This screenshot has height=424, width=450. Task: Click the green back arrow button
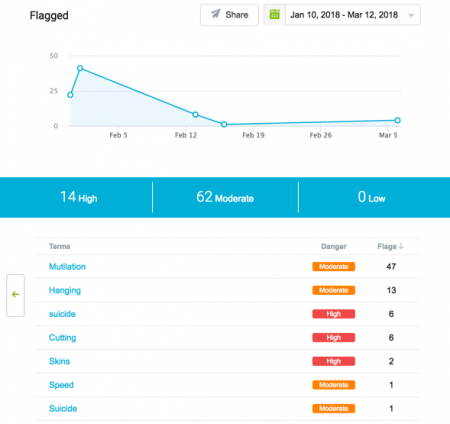pos(15,295)
